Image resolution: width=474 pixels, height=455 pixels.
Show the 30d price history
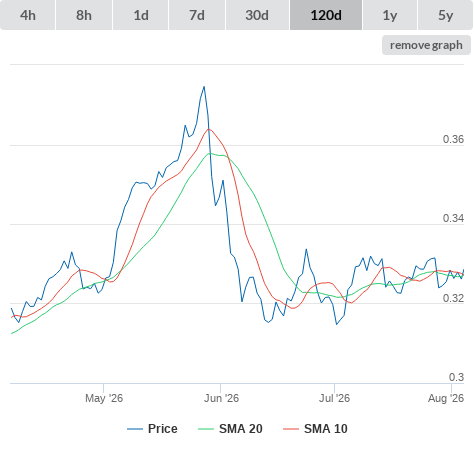(x=257, y=15)
